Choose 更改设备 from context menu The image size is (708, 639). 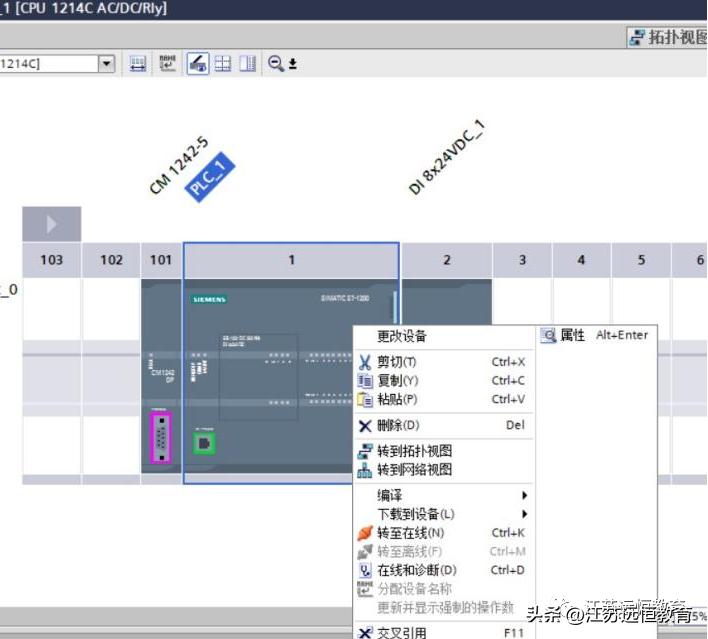tap(402, 336)
